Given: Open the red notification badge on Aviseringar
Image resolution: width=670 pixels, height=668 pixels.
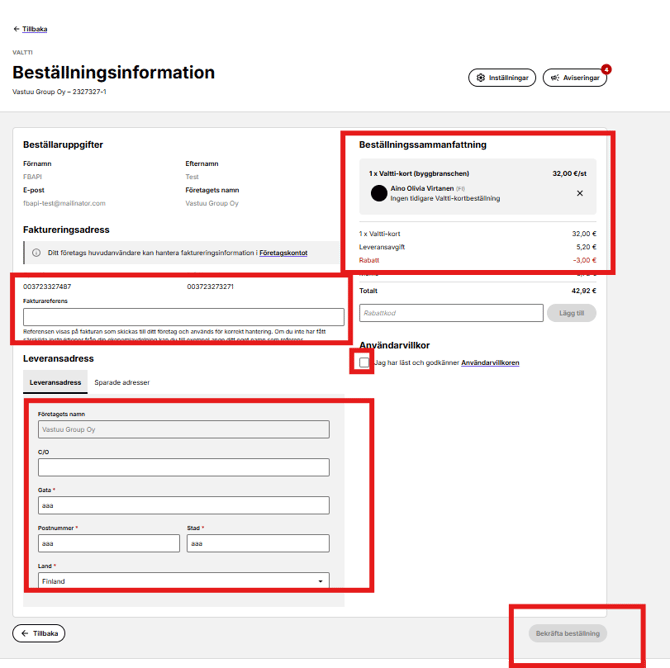Looking at the screenshot, I should 606,69.
